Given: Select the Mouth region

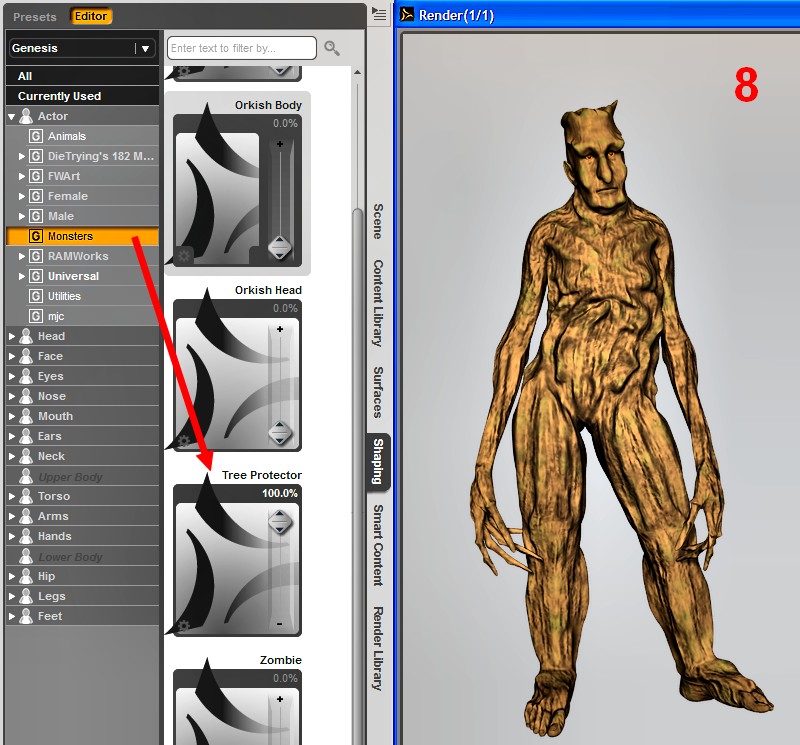Looking at the screenshot, I should pyautogui.click(x=82, y=416).
